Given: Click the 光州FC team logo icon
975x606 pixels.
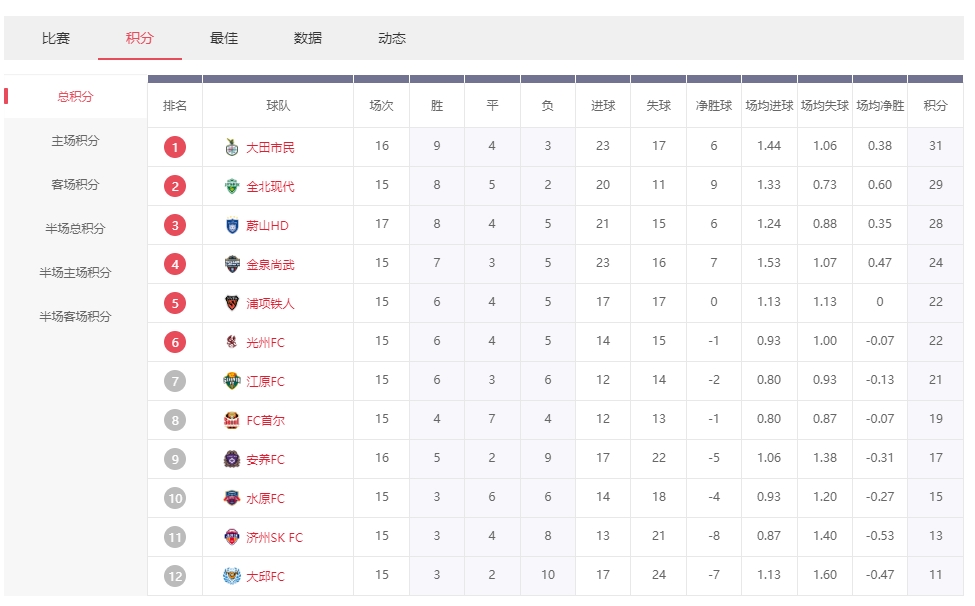Looking at the screenshot, I should (x=232, y=343).
